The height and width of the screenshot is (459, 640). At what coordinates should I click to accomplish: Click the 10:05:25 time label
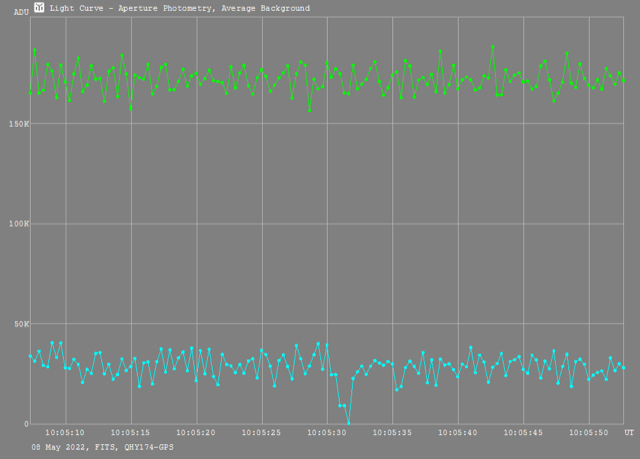tap(261, 432)
